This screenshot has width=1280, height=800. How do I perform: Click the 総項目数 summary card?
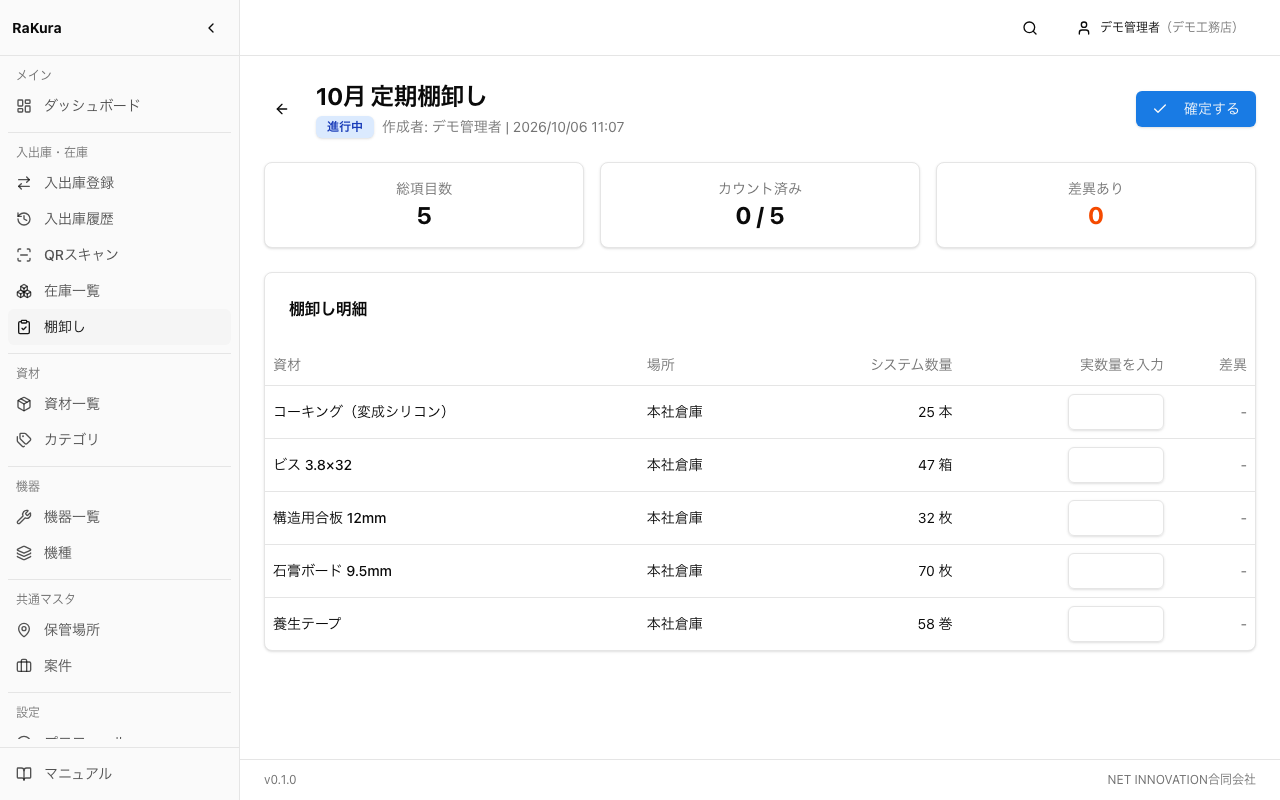pos(424,205)
